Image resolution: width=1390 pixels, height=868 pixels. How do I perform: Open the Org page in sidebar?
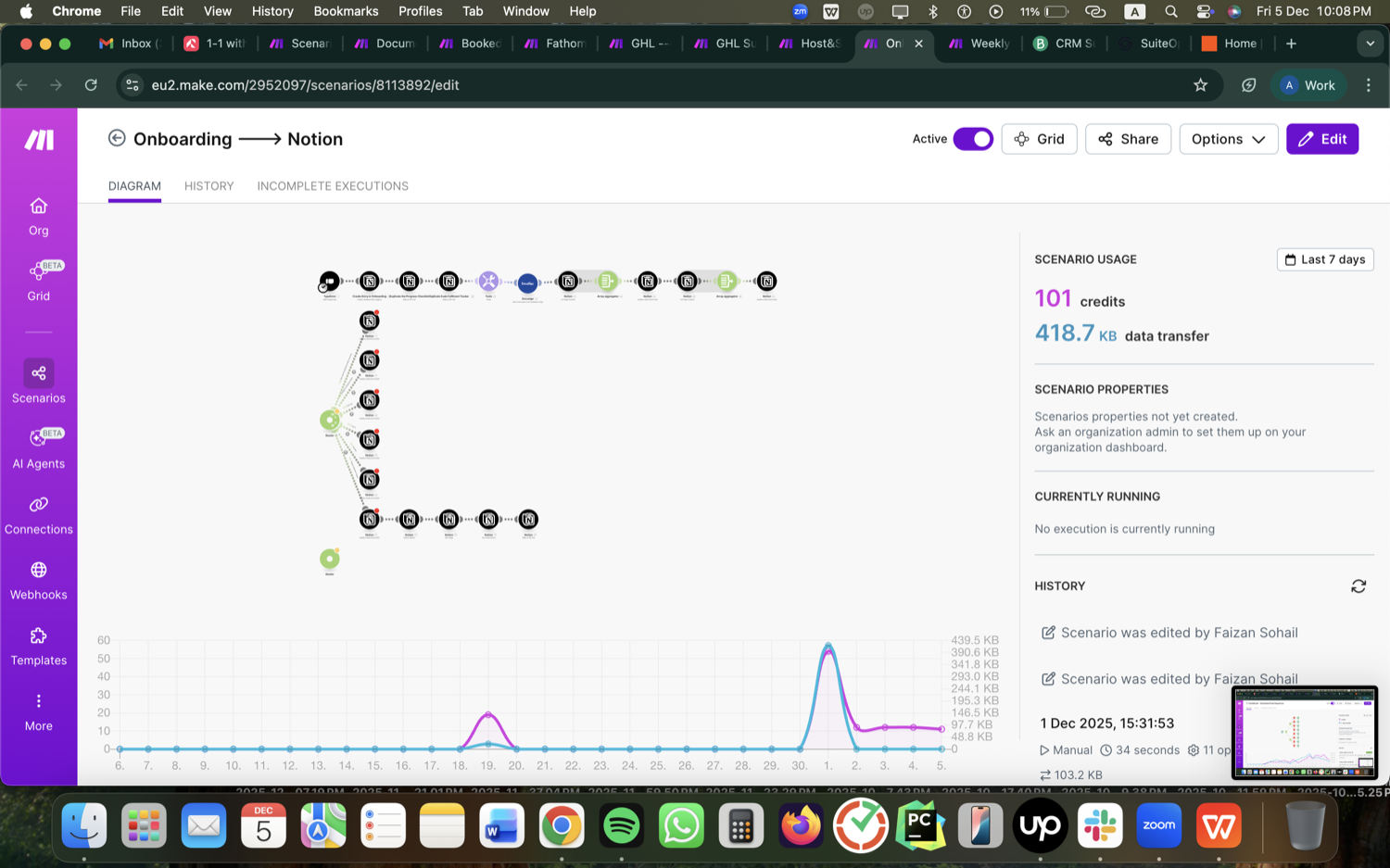pos(38,217)
